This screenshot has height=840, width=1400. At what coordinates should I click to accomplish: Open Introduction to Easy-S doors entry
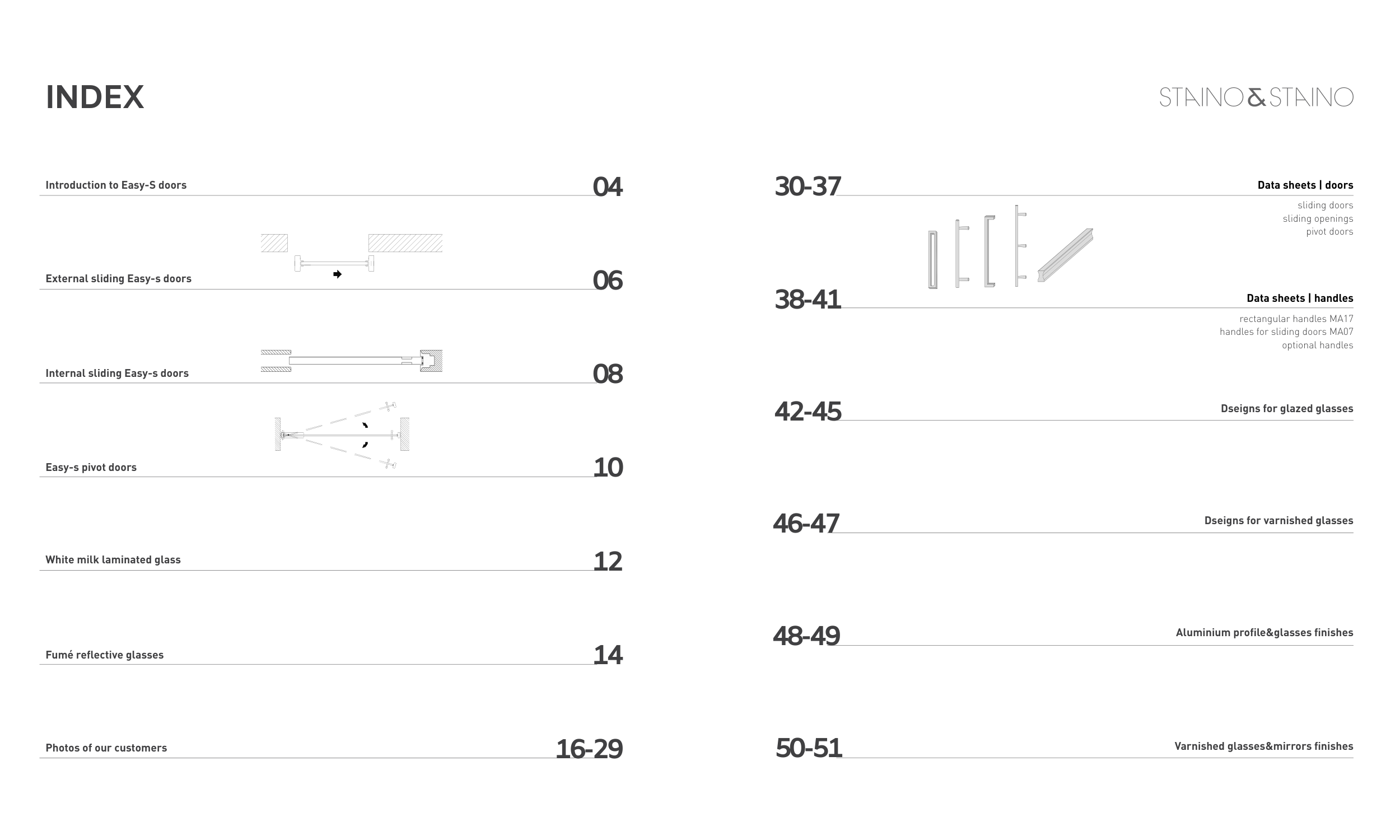coord(116,185)
